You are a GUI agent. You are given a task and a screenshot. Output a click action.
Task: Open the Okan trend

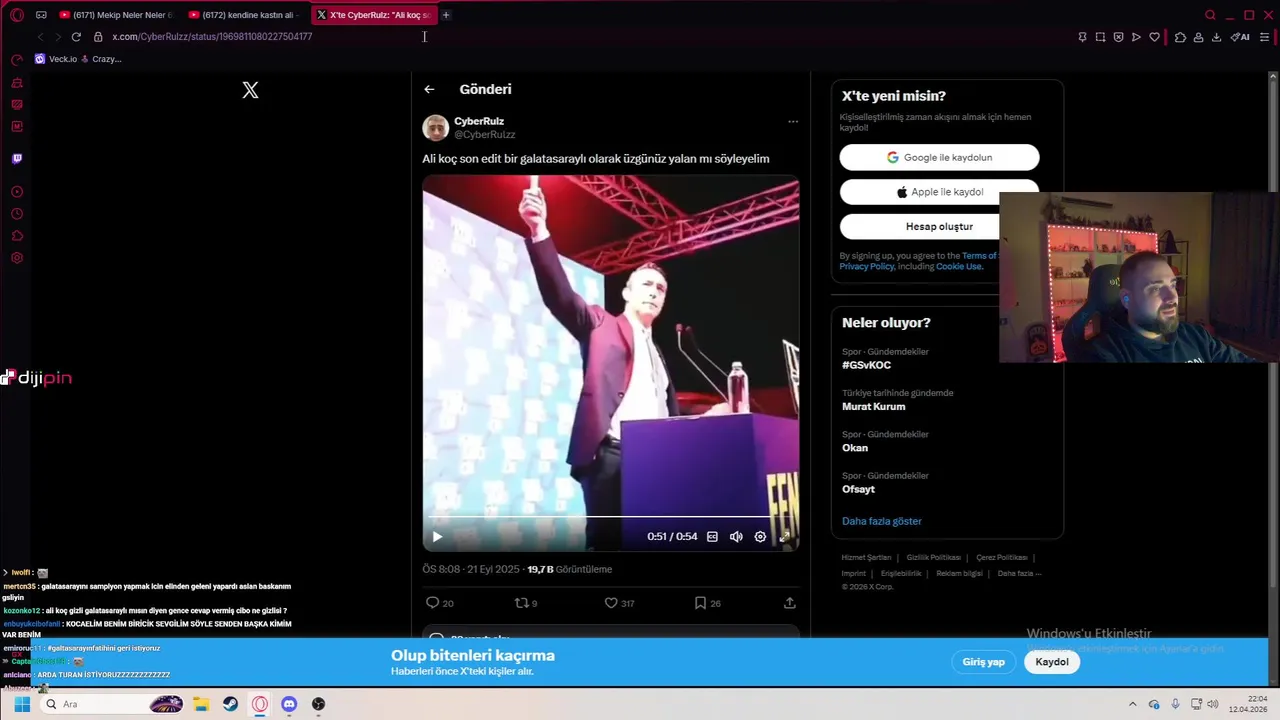coord(855,448)
